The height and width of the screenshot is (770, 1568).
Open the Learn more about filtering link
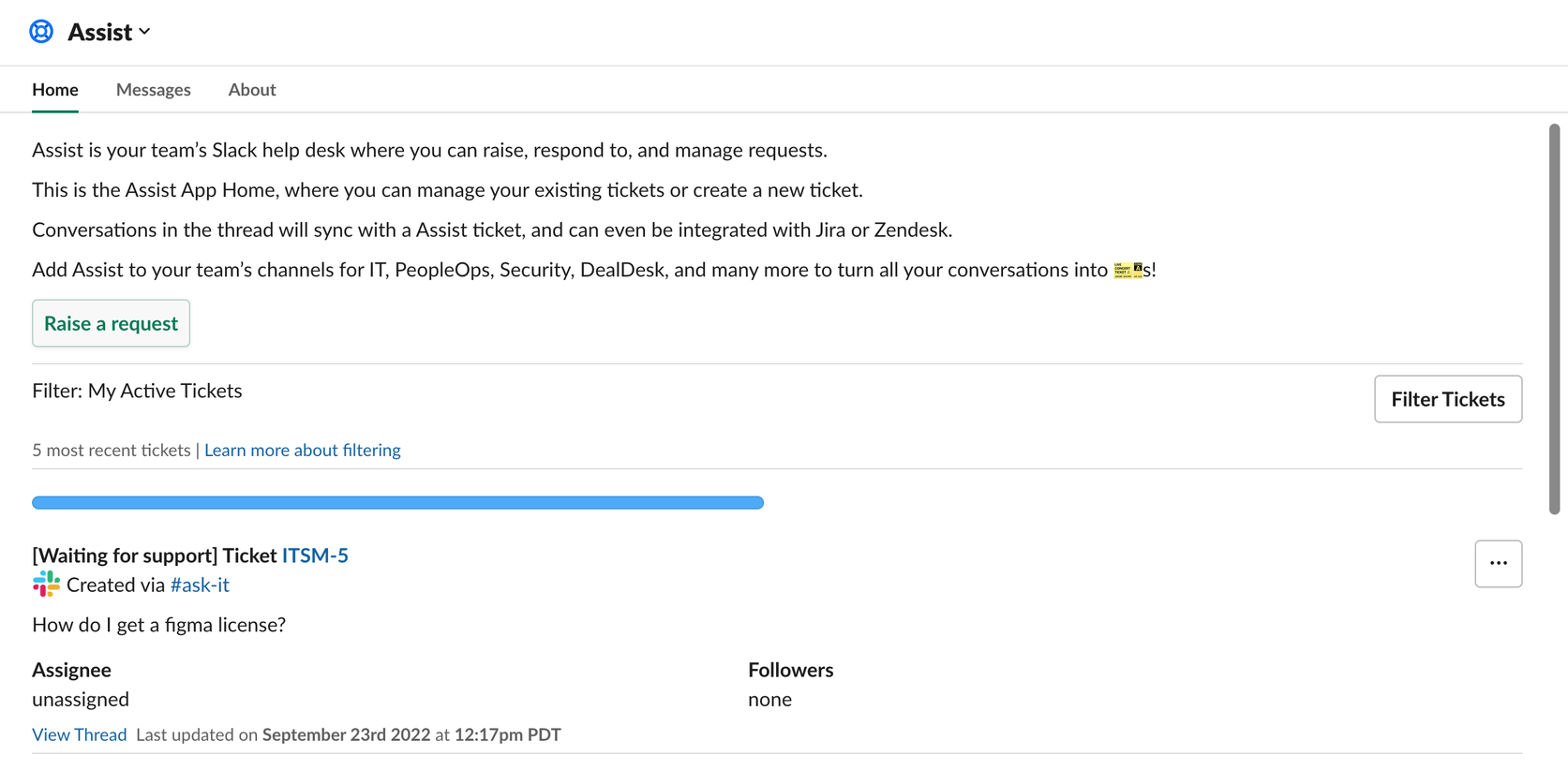tap(302, 450)
